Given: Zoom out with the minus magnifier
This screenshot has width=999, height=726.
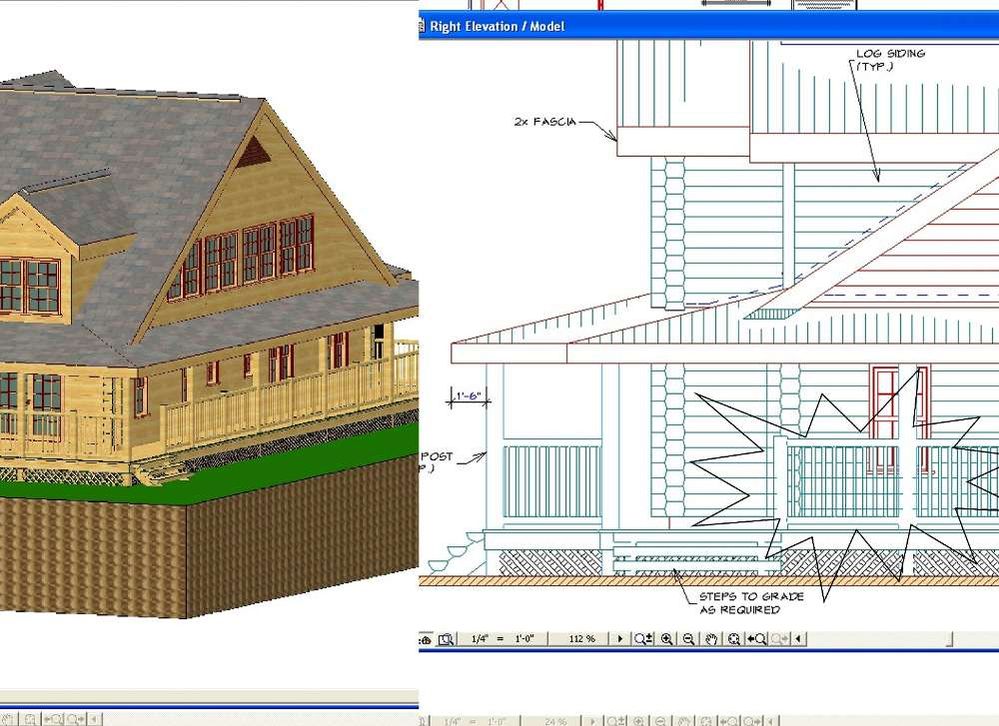Looking at the screenshot, I should coord(689,639).
